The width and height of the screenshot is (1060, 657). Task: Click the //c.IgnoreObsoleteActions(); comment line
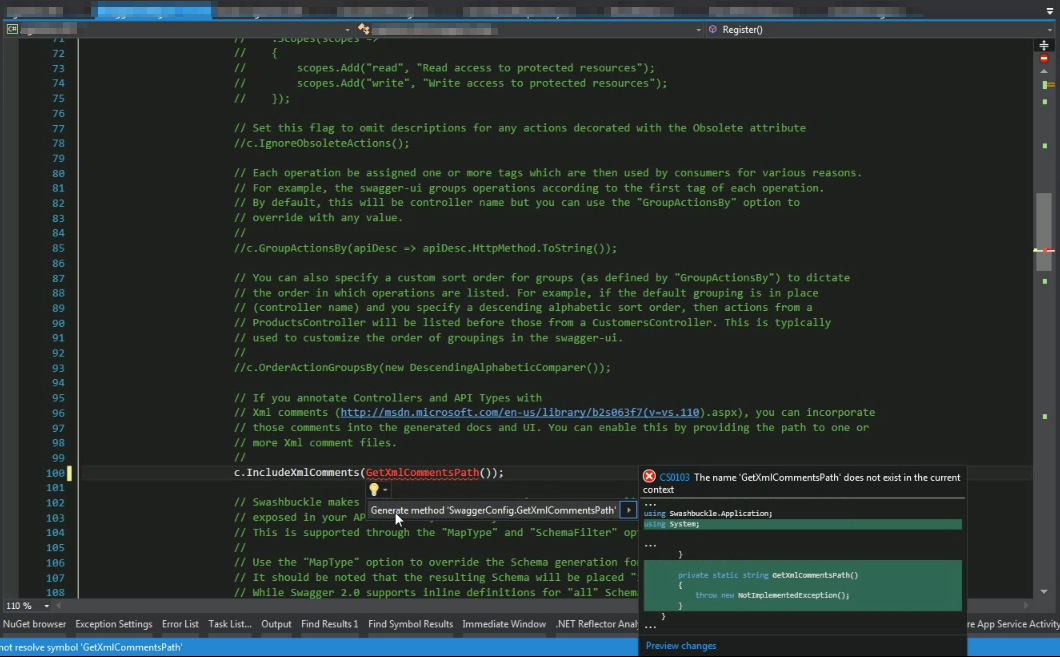322,143
